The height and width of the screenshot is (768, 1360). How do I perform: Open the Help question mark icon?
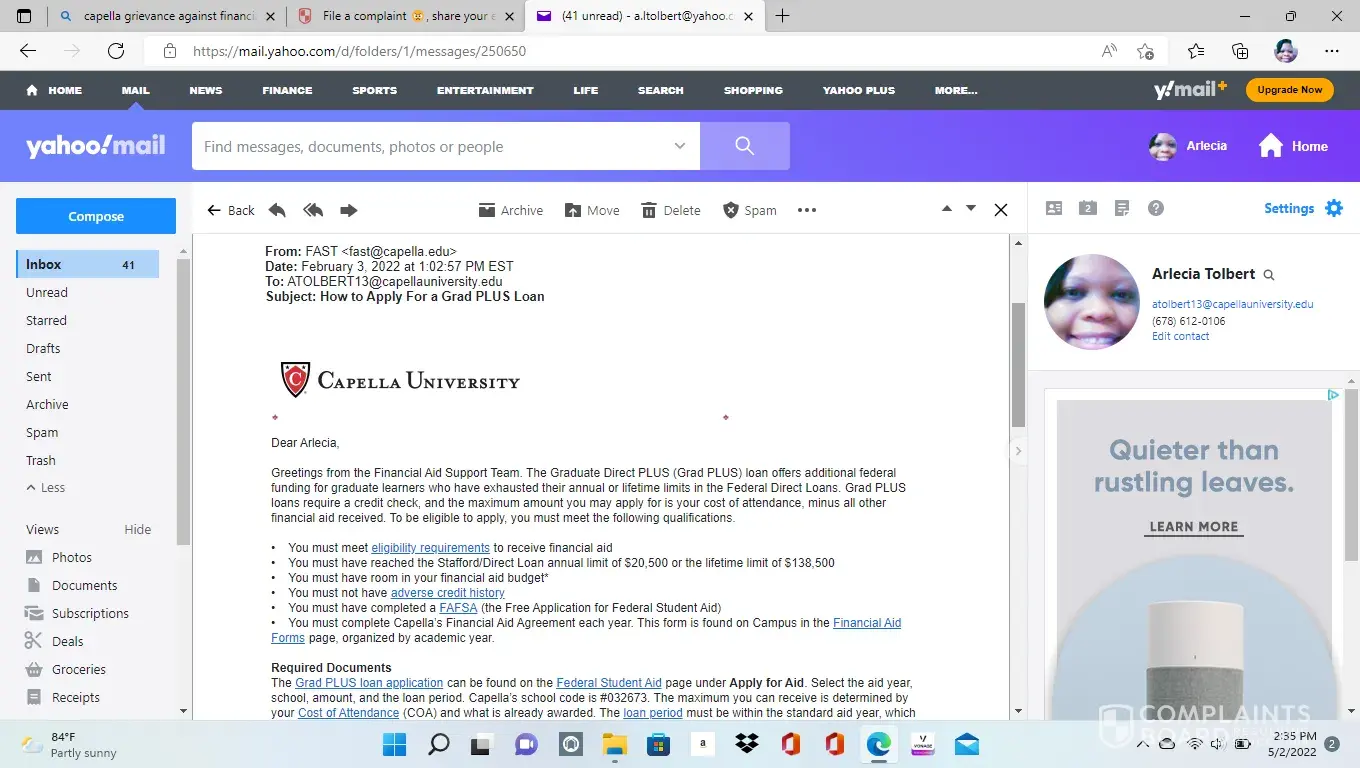click(1156, 208)
